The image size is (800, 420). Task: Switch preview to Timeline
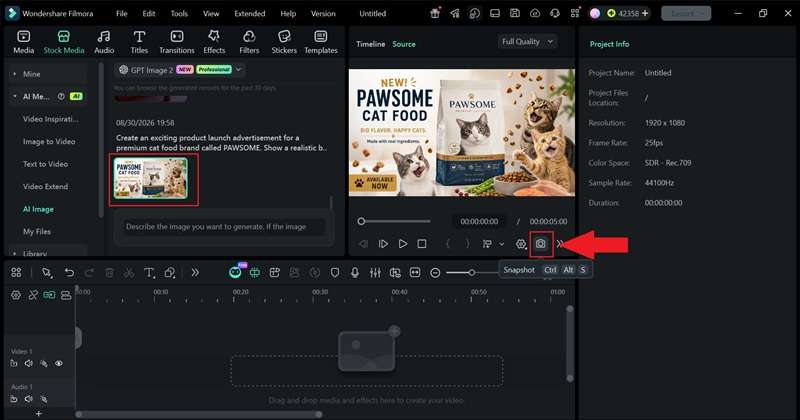[x=370, y=44]
